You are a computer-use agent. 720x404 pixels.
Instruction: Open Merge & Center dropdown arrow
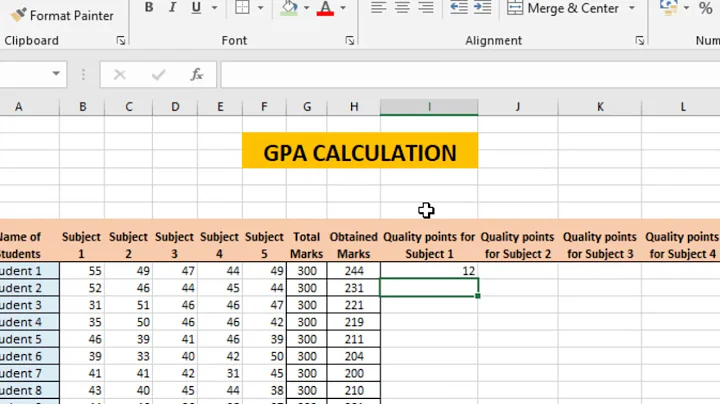pyautogui.click(x=632, y=8)
